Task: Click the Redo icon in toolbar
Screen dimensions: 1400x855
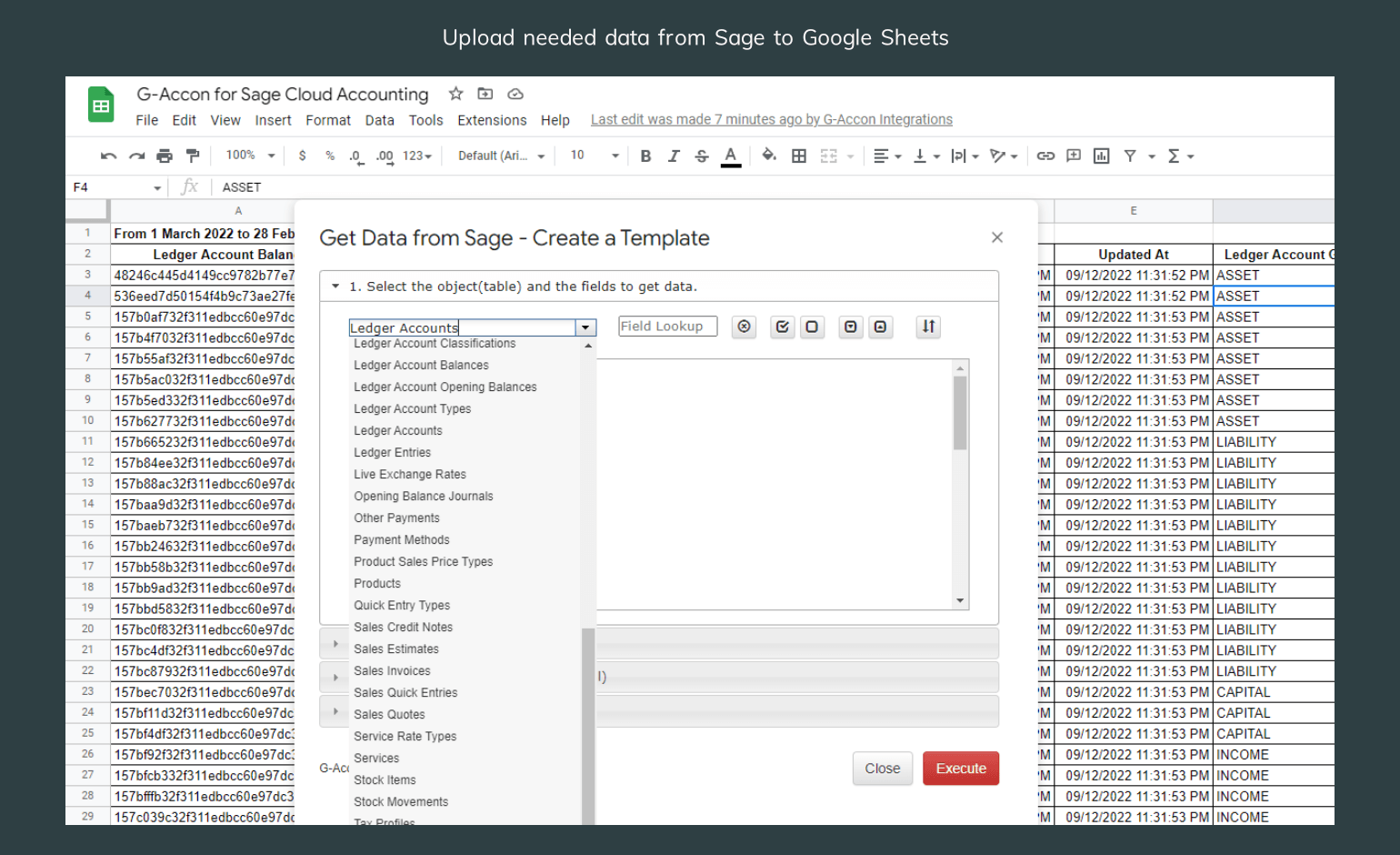Action: coord(136,156)
